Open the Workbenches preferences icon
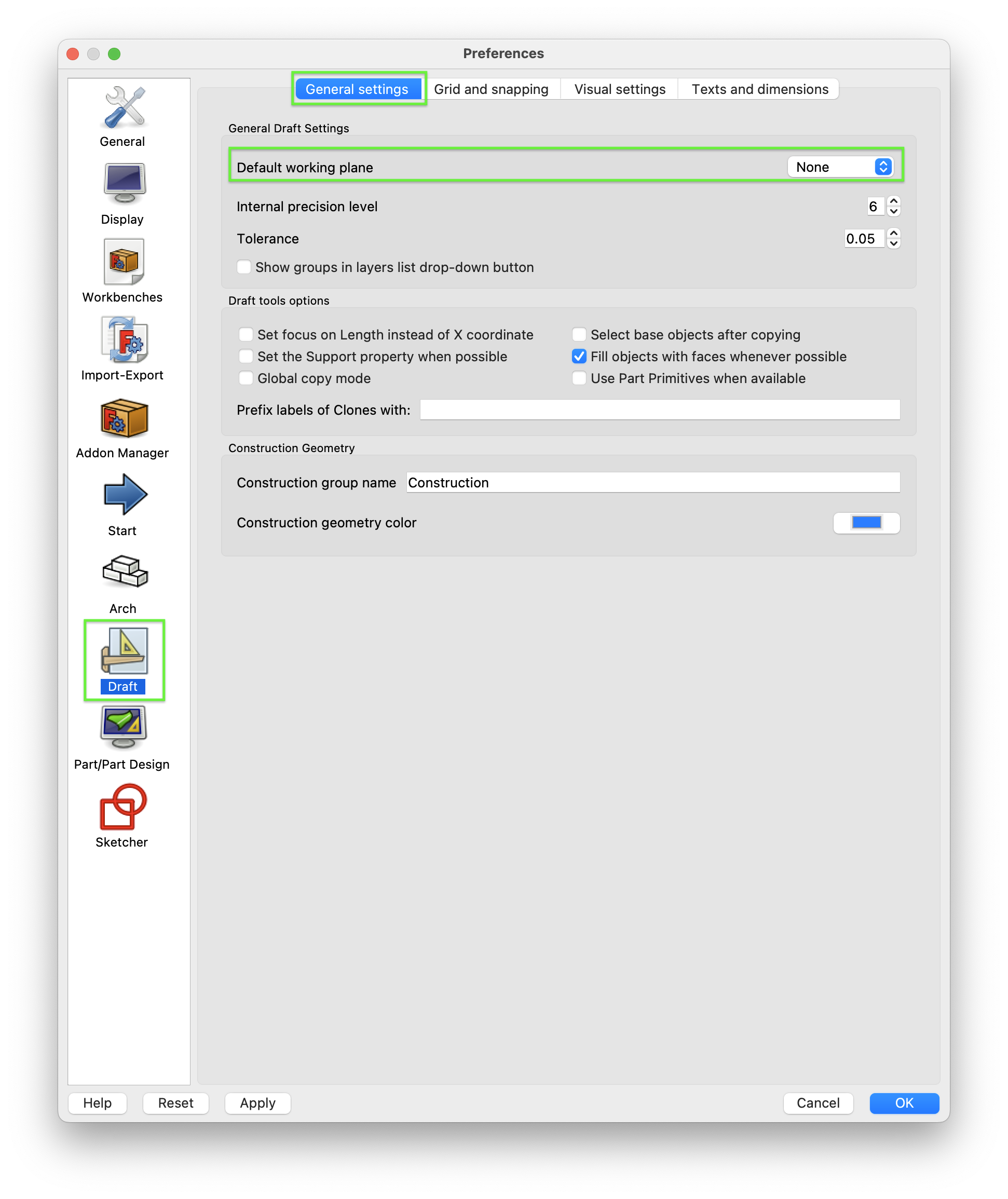Image resolution: width=1008 pixels, height=1199 pixels. (x=125, y=262)
